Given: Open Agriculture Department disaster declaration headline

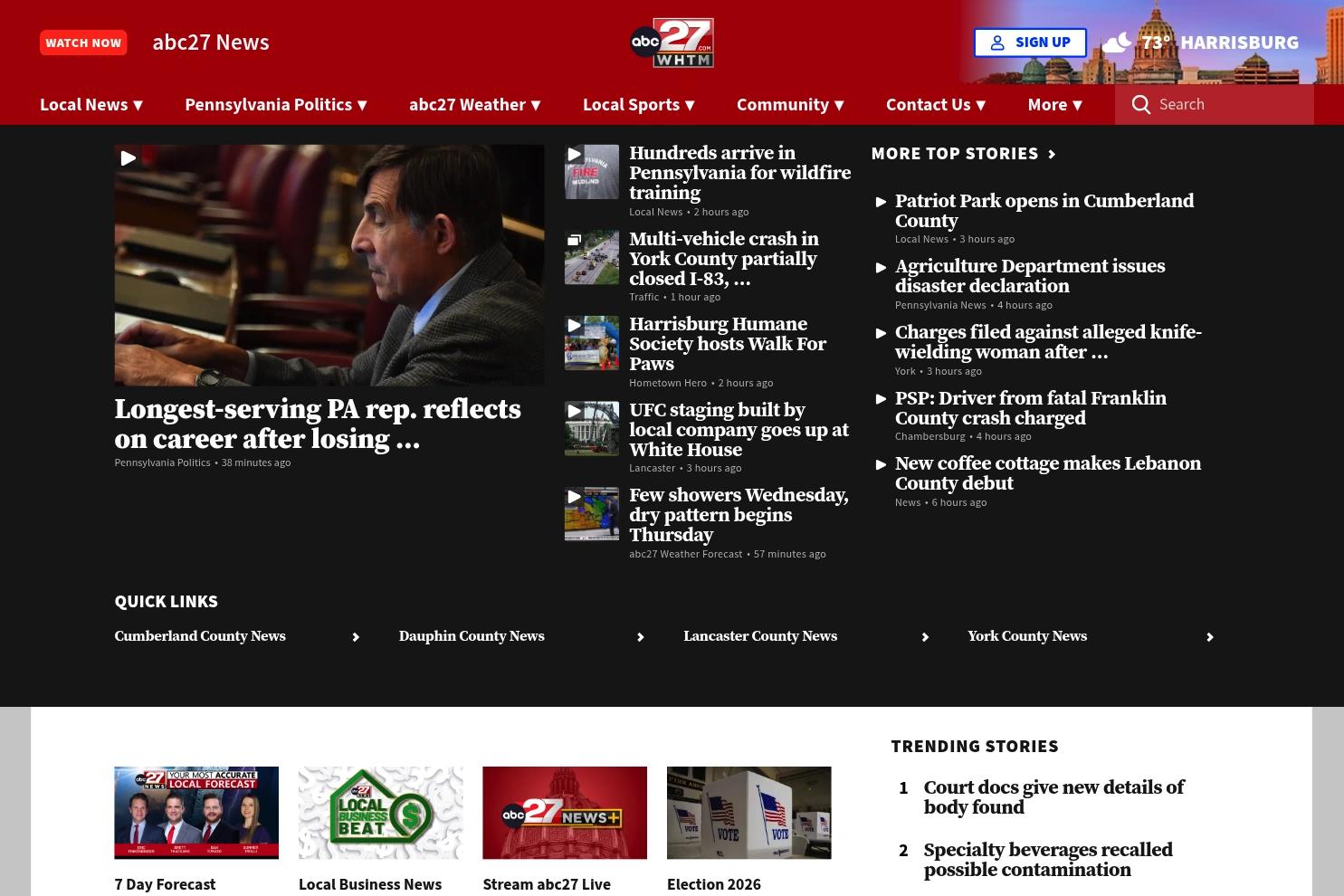Looking at the screenshot, I should (1030, 277).
